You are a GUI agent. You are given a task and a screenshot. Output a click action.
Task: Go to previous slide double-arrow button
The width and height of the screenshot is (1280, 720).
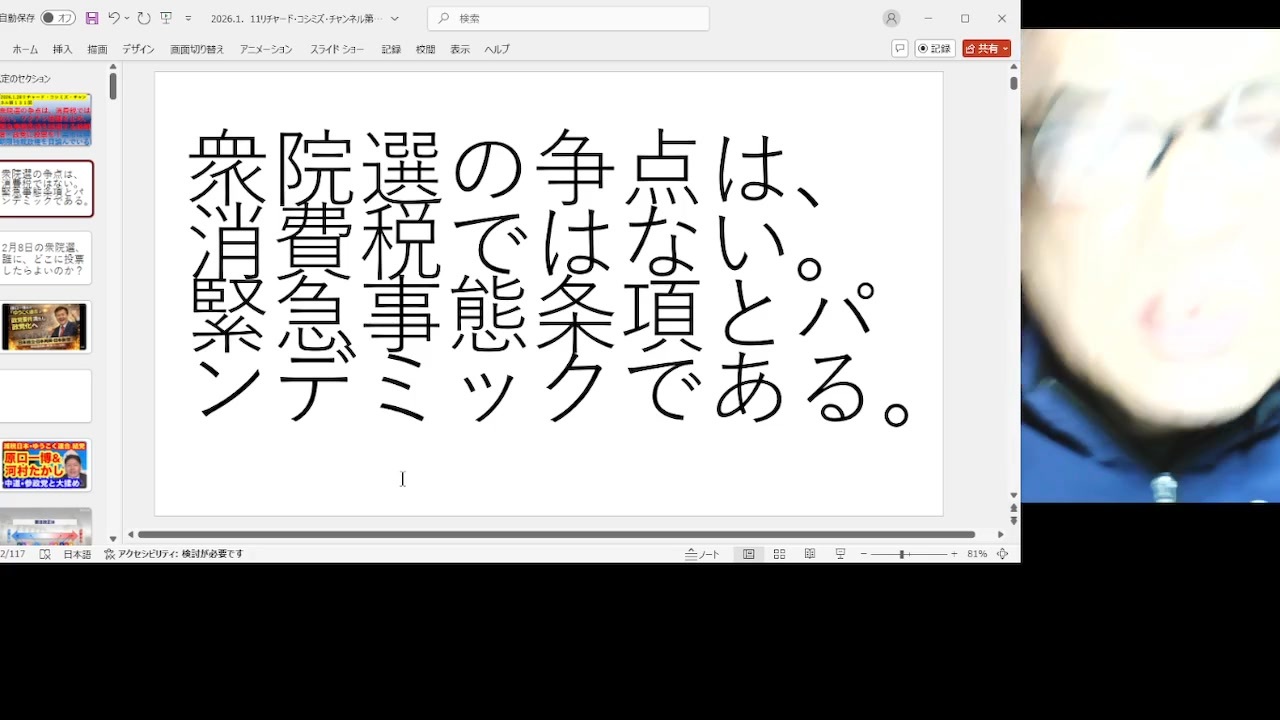[x=1014, y=508]
